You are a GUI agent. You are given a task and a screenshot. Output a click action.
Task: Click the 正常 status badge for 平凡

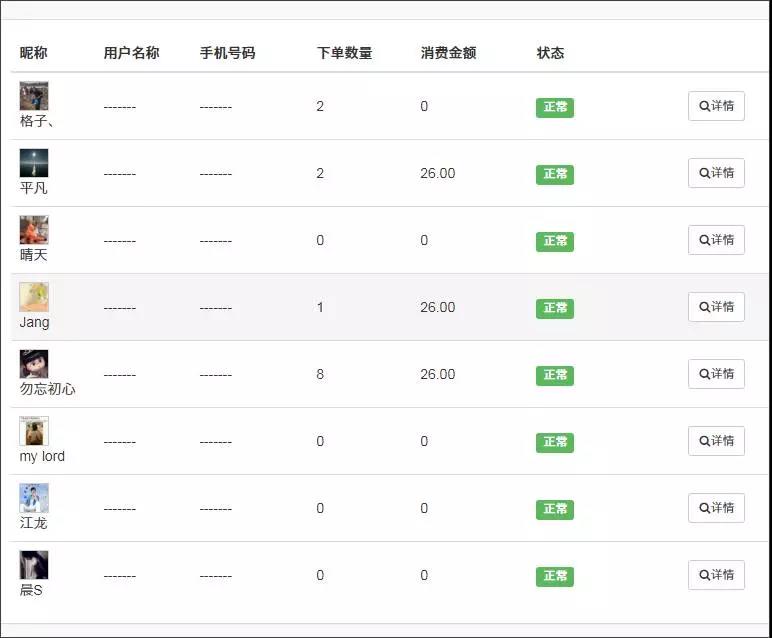(555, 174)
